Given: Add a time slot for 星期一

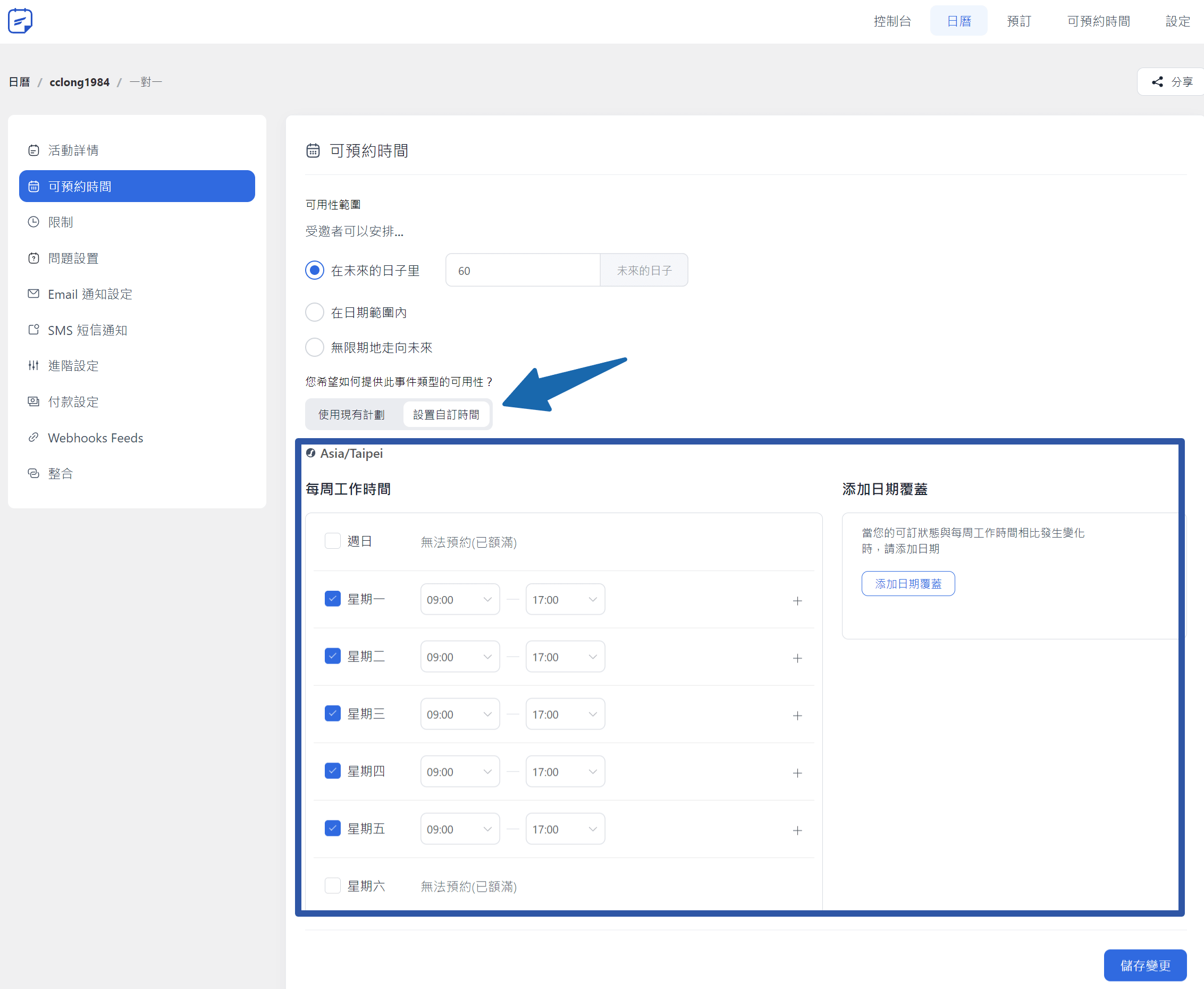Looking at the screenshot, I should click(x=797, y=600).
